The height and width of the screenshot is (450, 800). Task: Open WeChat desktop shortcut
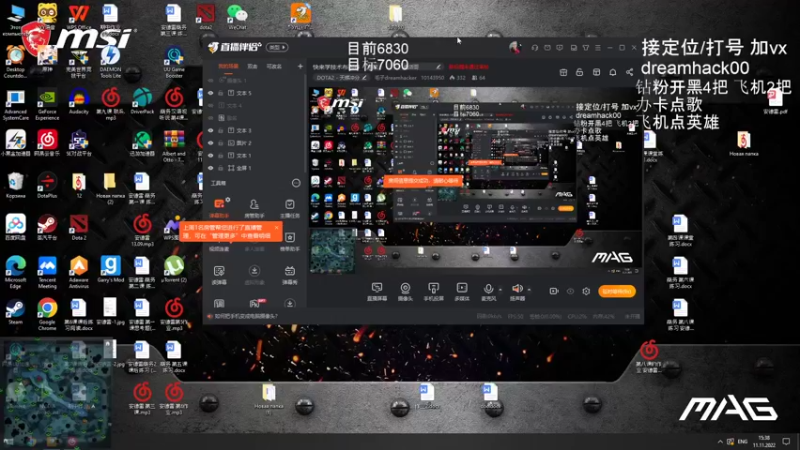click(x=237, y=17)
